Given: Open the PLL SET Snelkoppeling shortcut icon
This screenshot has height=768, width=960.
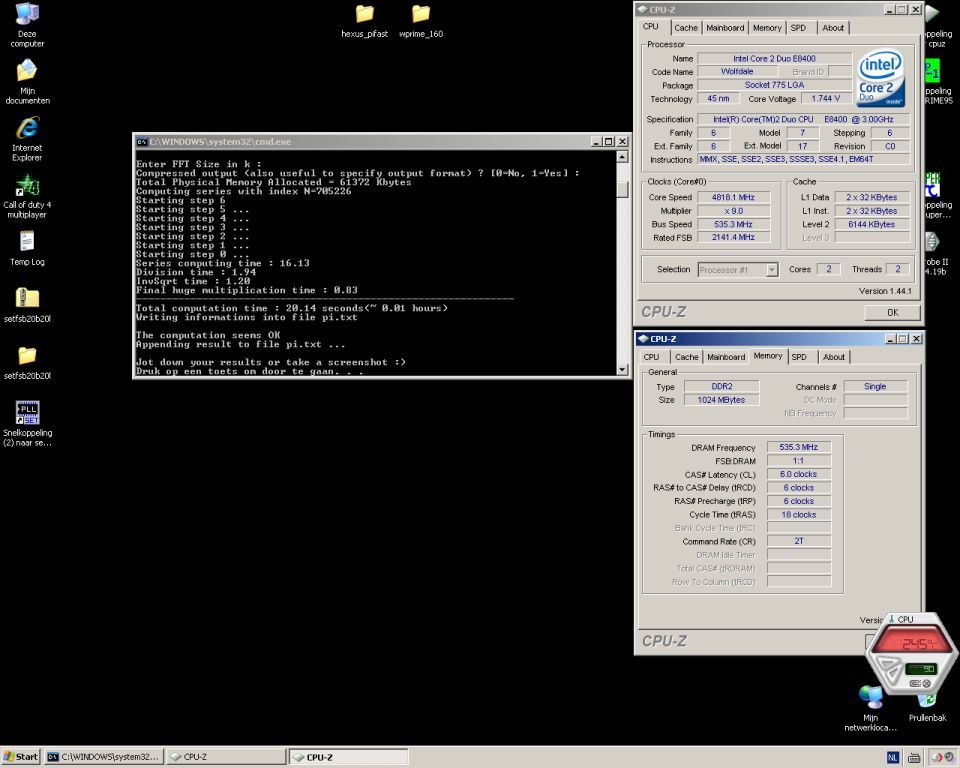Looking at the screenshot, I should [28, 412].
